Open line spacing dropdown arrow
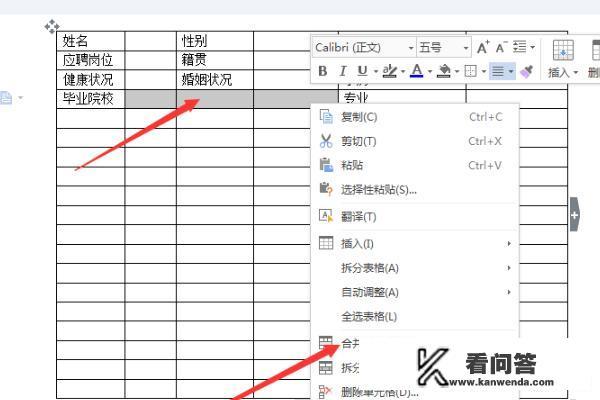600x400 pixels. click(x=532, y=48)
